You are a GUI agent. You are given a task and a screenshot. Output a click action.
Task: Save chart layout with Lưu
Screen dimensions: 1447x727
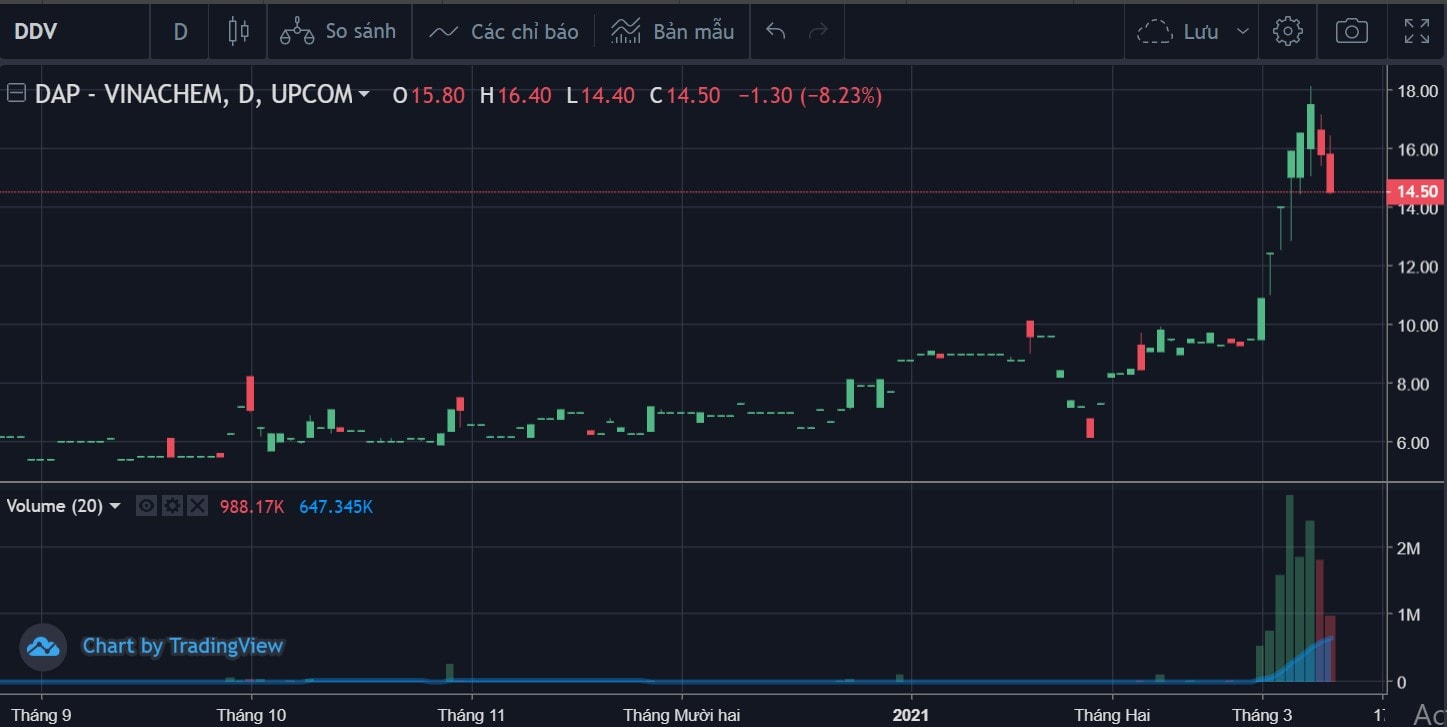coord(1179,31)
